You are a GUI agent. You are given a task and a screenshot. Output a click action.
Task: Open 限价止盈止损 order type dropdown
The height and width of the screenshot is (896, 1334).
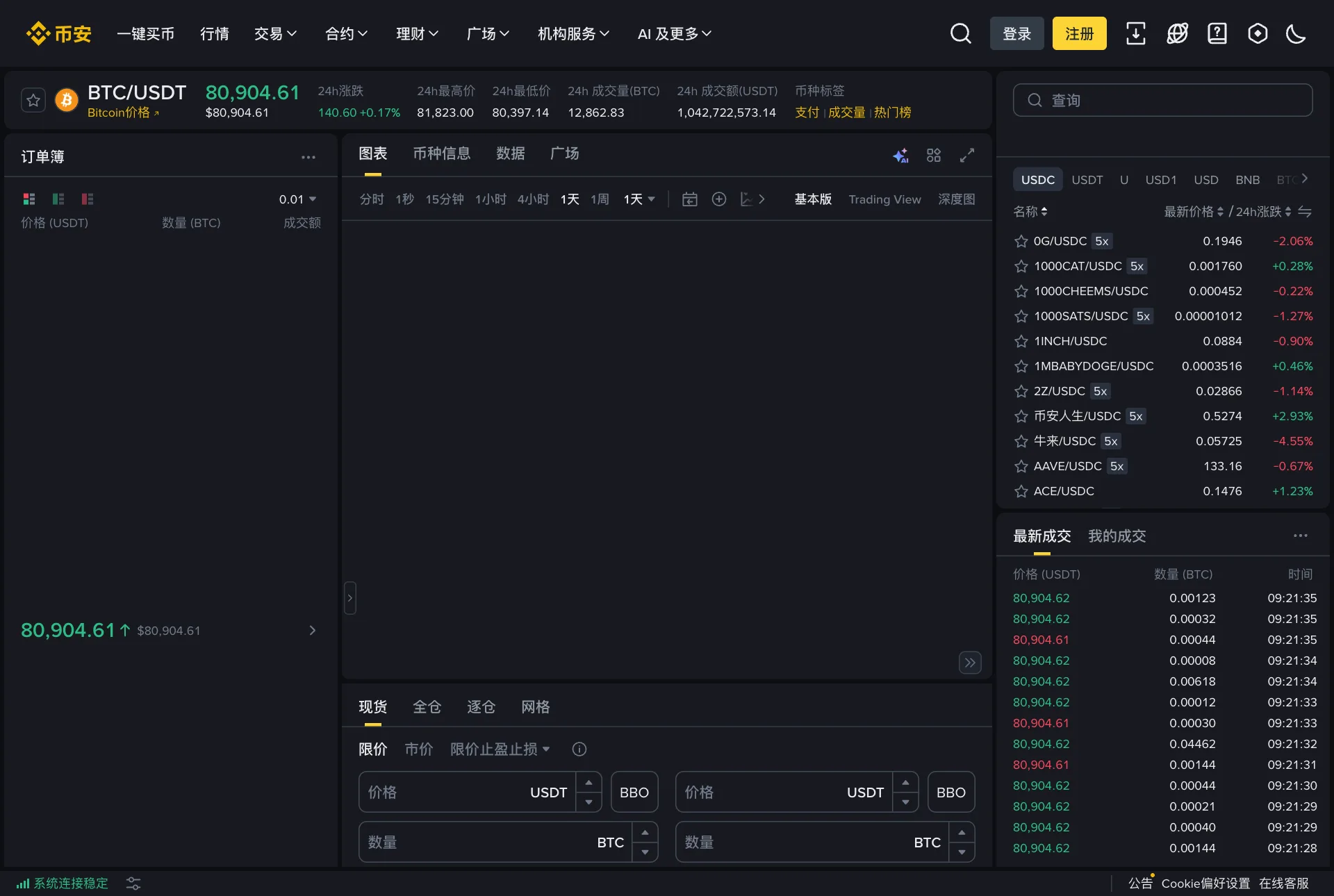pyautogui.click(x=500, y=749)
